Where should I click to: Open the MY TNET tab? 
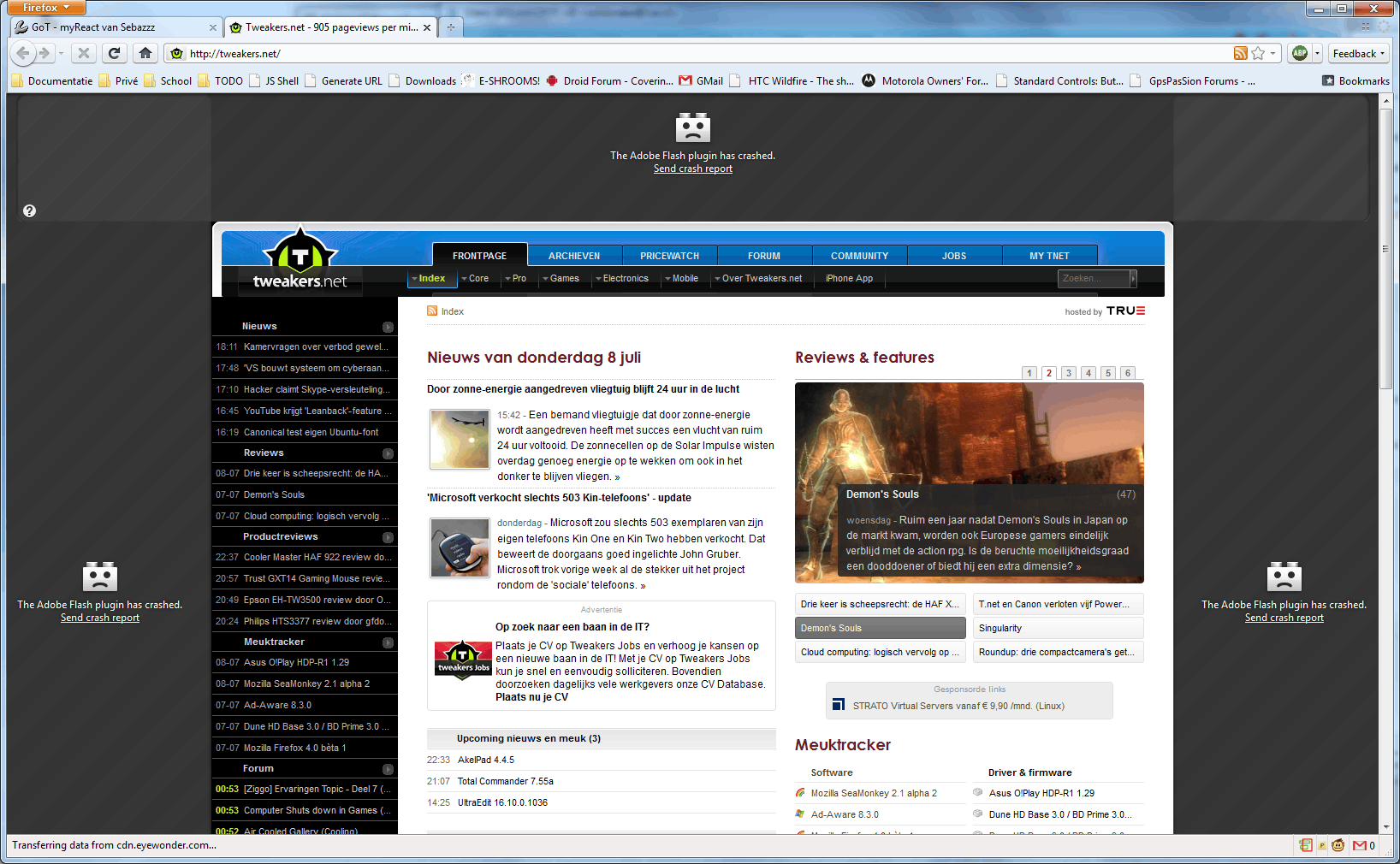click(x=1049, y=255)
